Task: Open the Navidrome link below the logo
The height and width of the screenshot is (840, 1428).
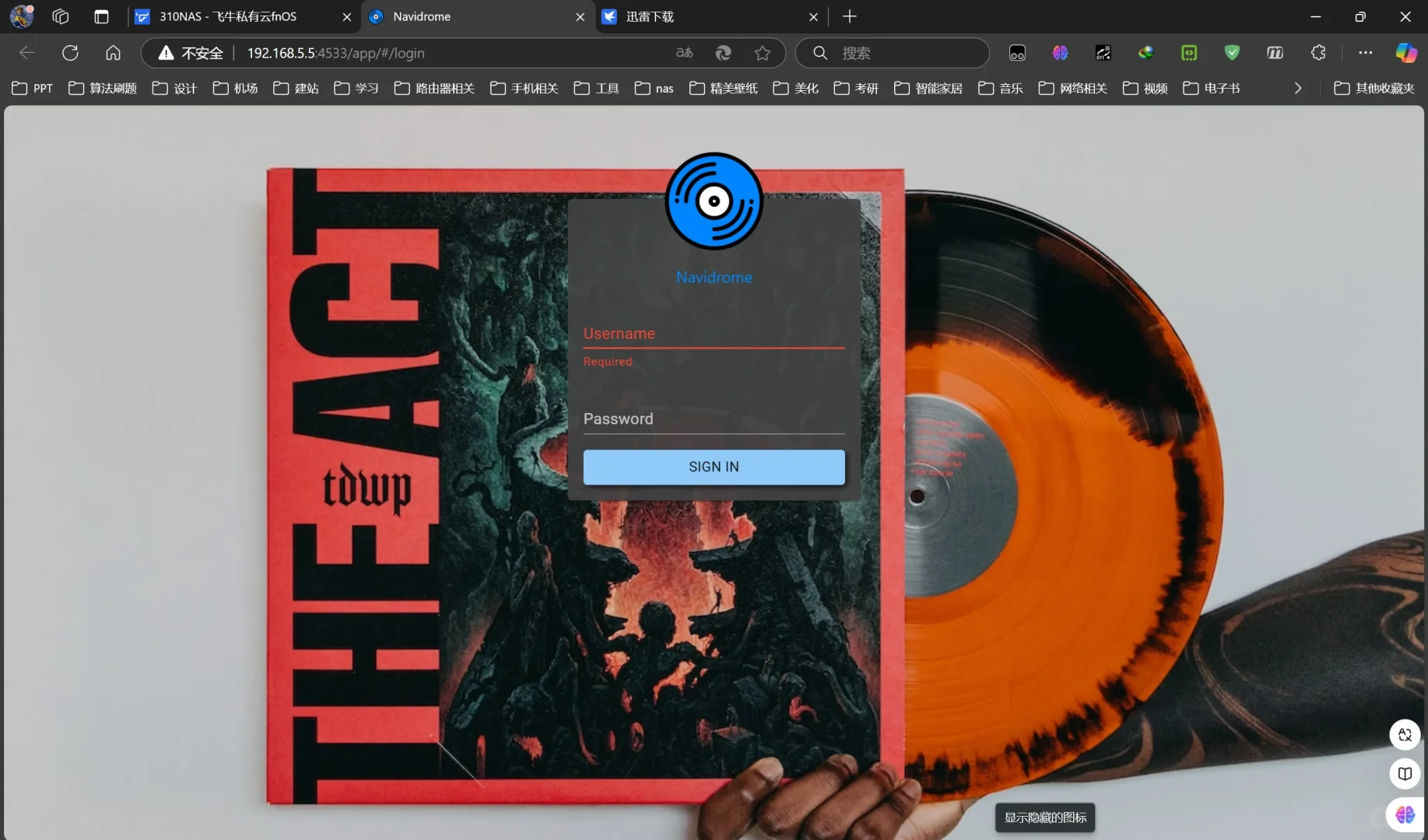Action: (x=714, y=277)
